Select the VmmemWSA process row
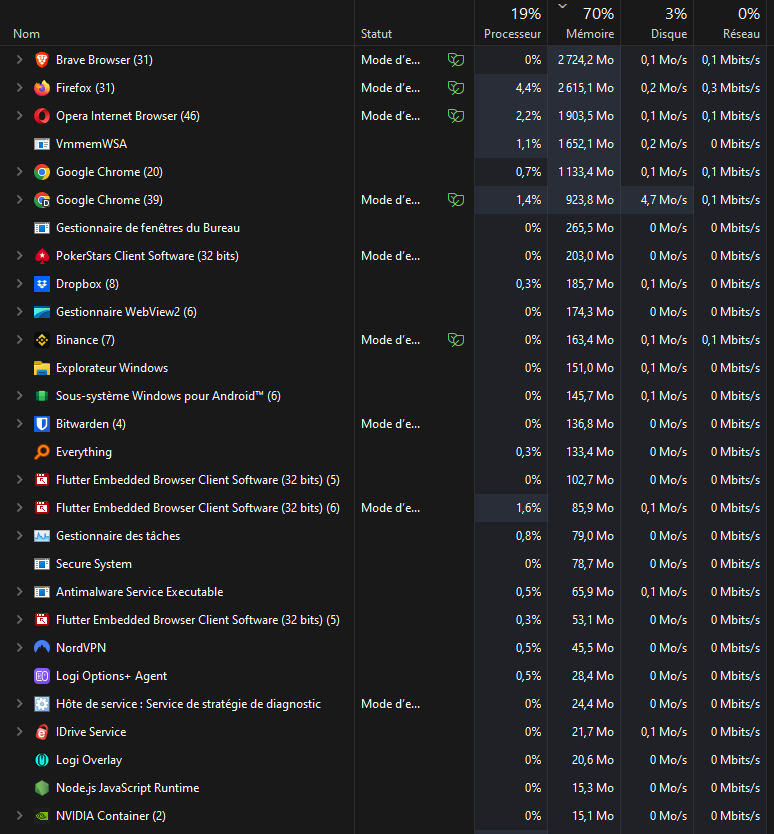This screenshot has height=834, width=774. pyautogui.click(x=387, y=144)
